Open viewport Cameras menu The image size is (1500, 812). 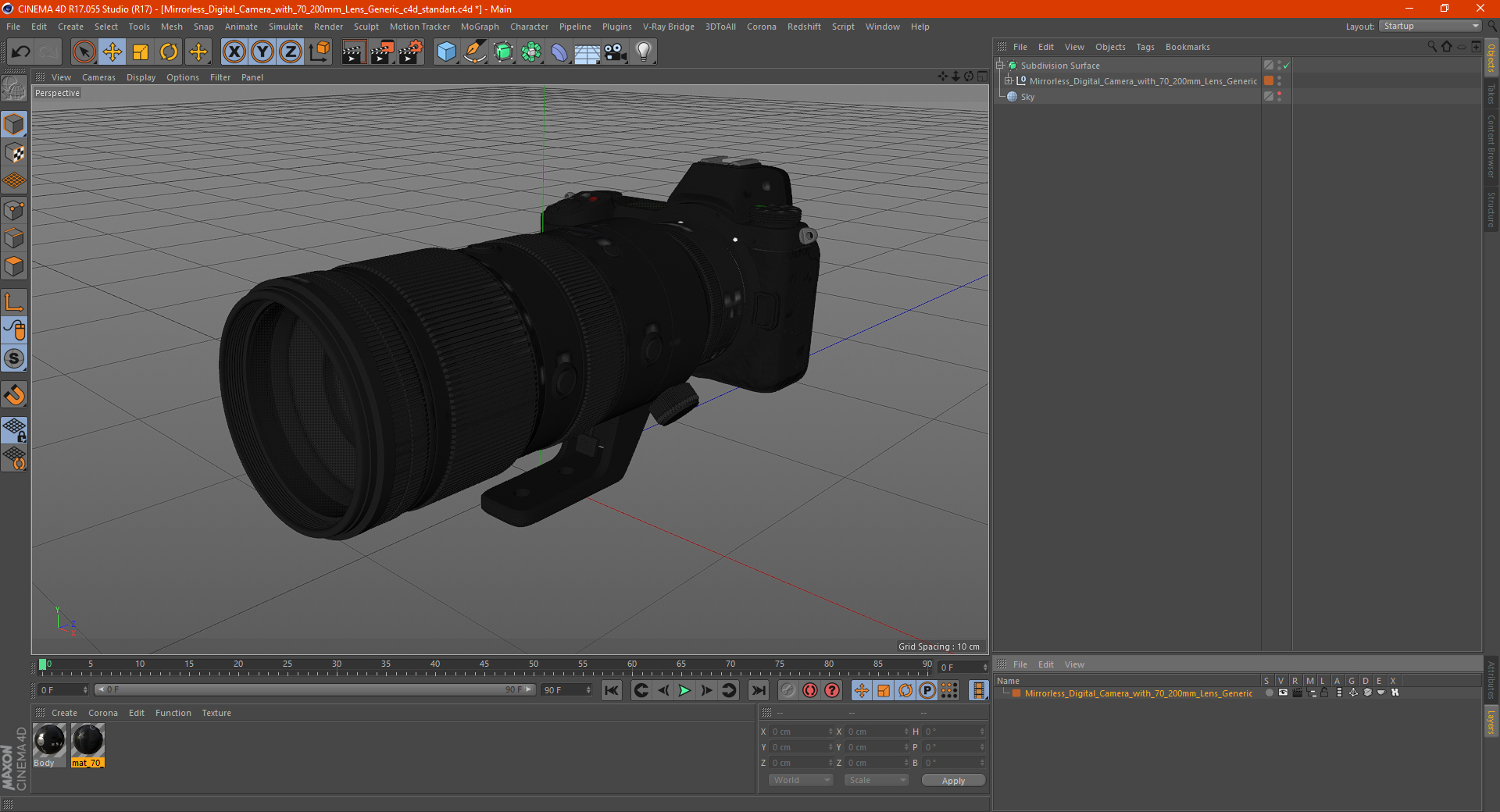click(98, 77)
